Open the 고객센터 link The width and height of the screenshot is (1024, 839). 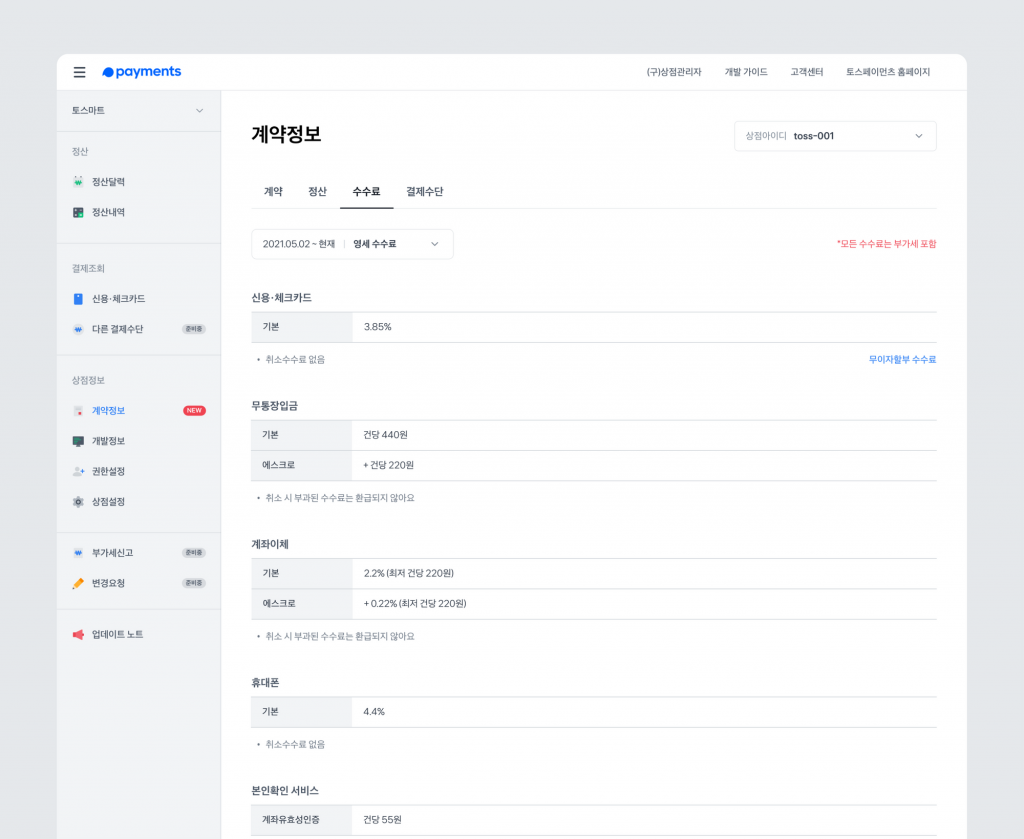pos(807,72)
